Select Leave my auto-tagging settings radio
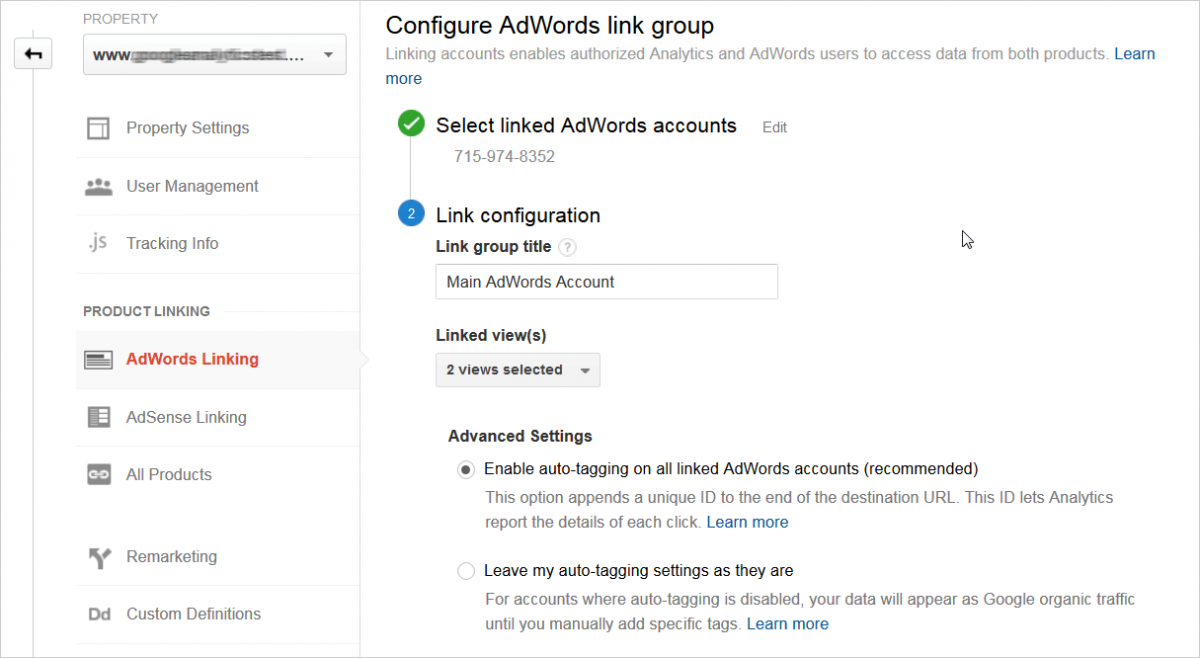This screenshot has width=1200, height=658. click(465, 571)
